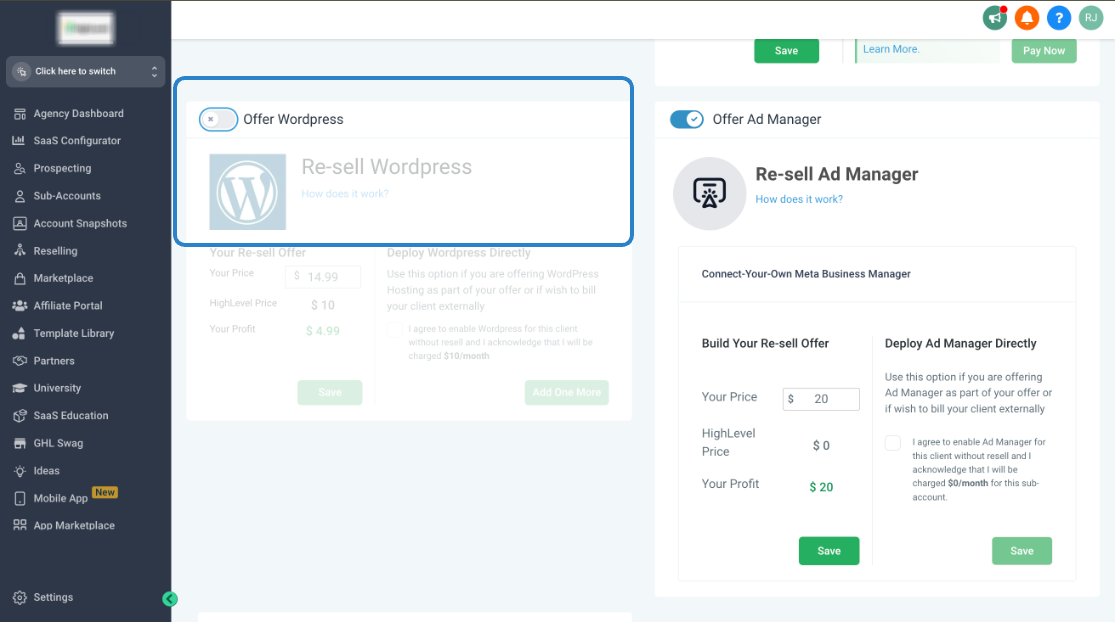
Task: Click the Re-sell Ad Manager heading
Action: [836, 175]
